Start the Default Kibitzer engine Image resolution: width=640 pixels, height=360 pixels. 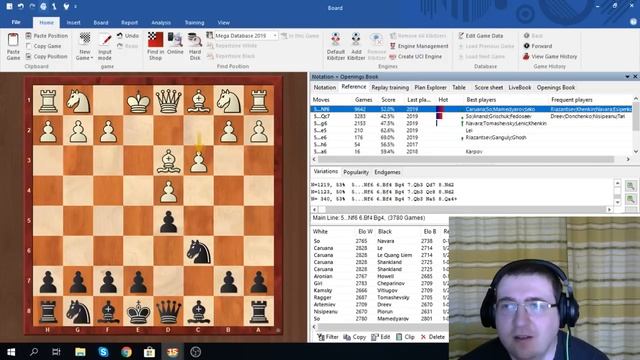(336, 47)
